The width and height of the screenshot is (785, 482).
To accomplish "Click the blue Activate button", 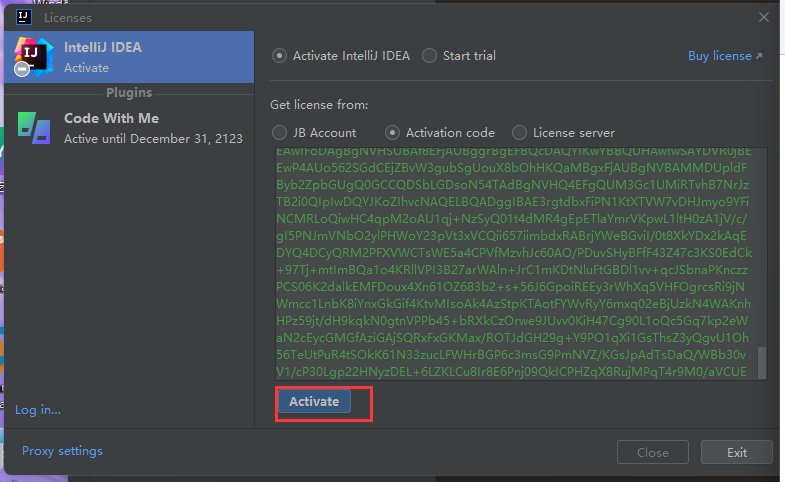I will [314, 401].
